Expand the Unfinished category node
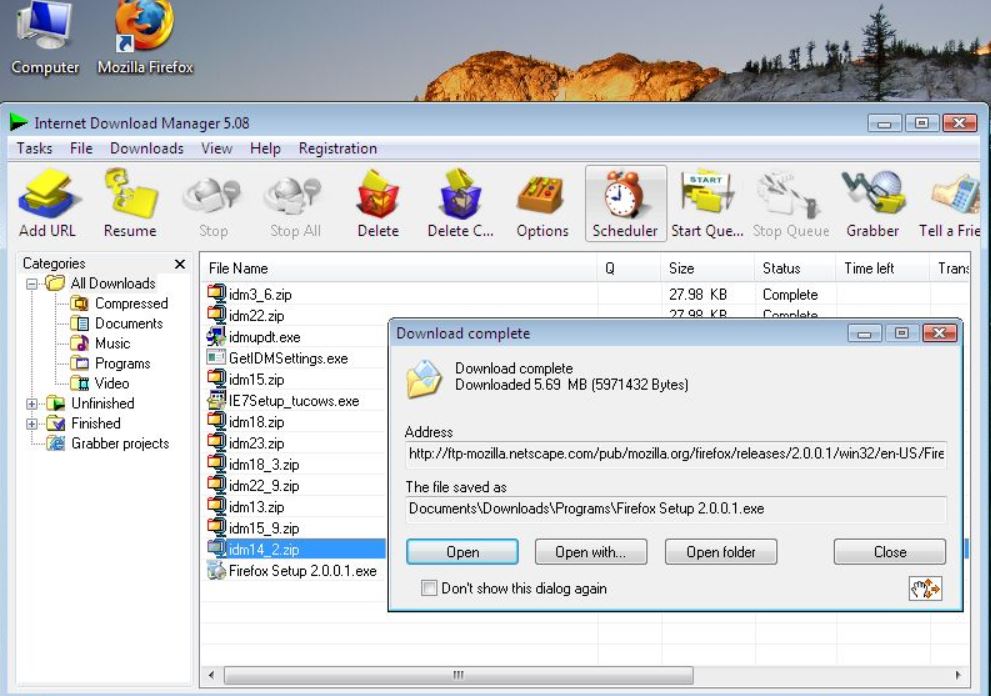This screenshot has width=991, height=696. (x=32, y=403)
